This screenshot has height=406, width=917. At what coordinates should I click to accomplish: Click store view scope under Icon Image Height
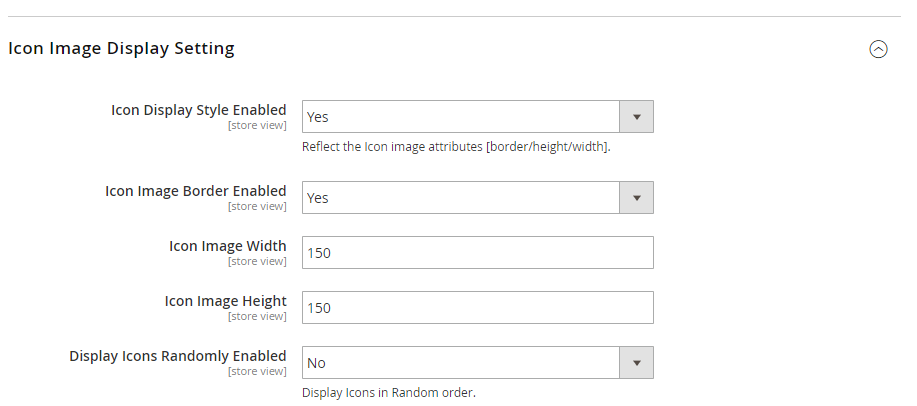click(x=257, y=317)
